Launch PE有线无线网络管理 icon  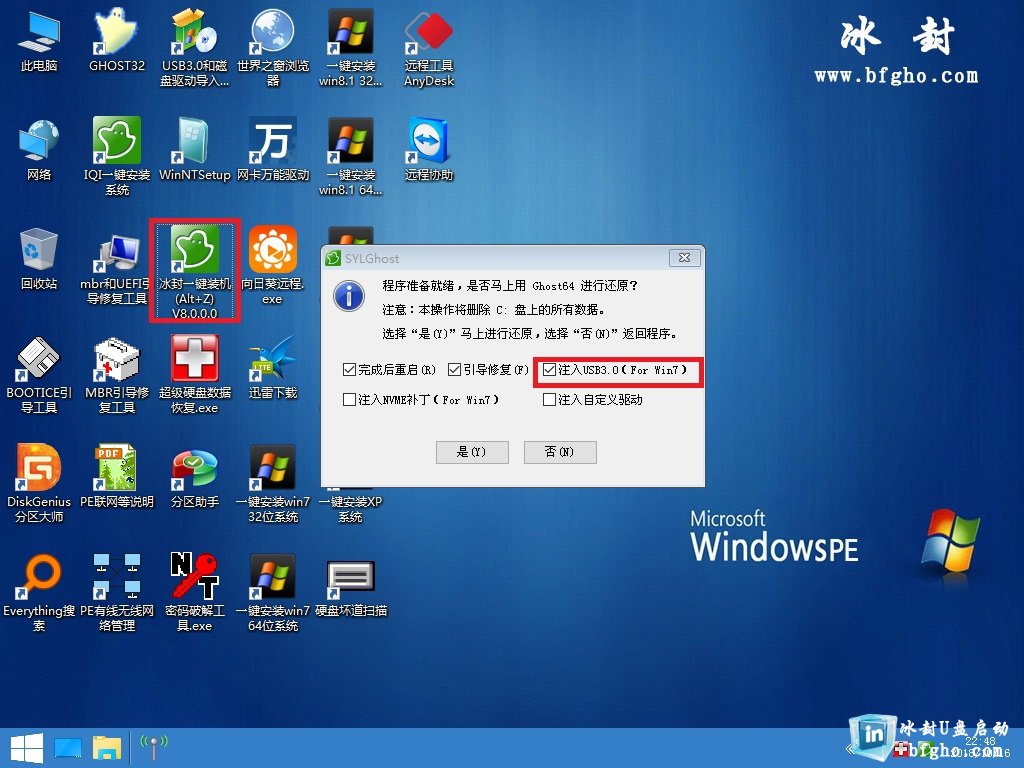tap(117, 592)
